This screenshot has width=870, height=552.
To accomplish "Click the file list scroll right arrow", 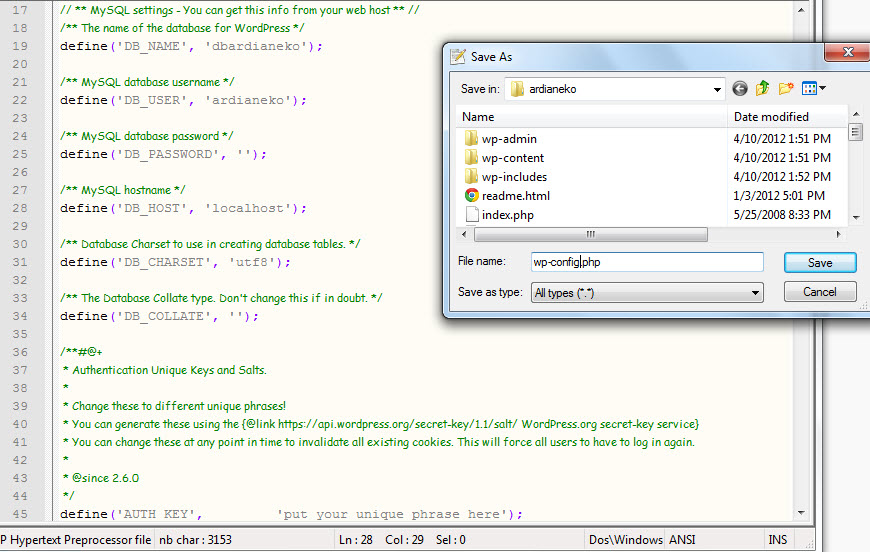I will point(838,235).
